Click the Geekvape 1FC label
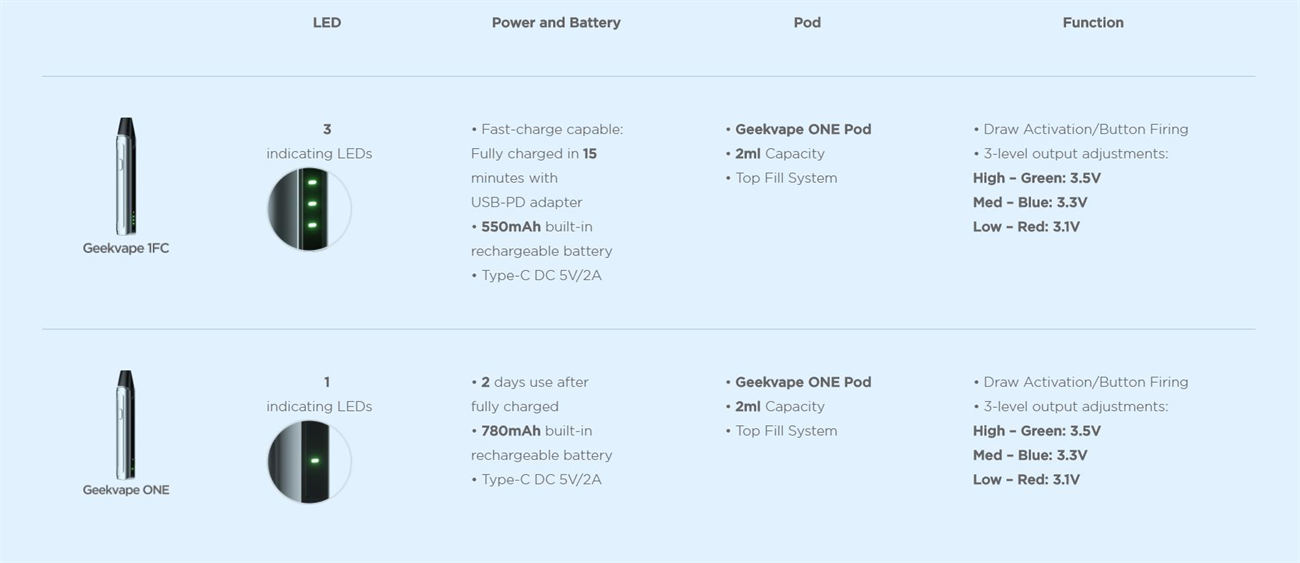 [x=126, y=248]
